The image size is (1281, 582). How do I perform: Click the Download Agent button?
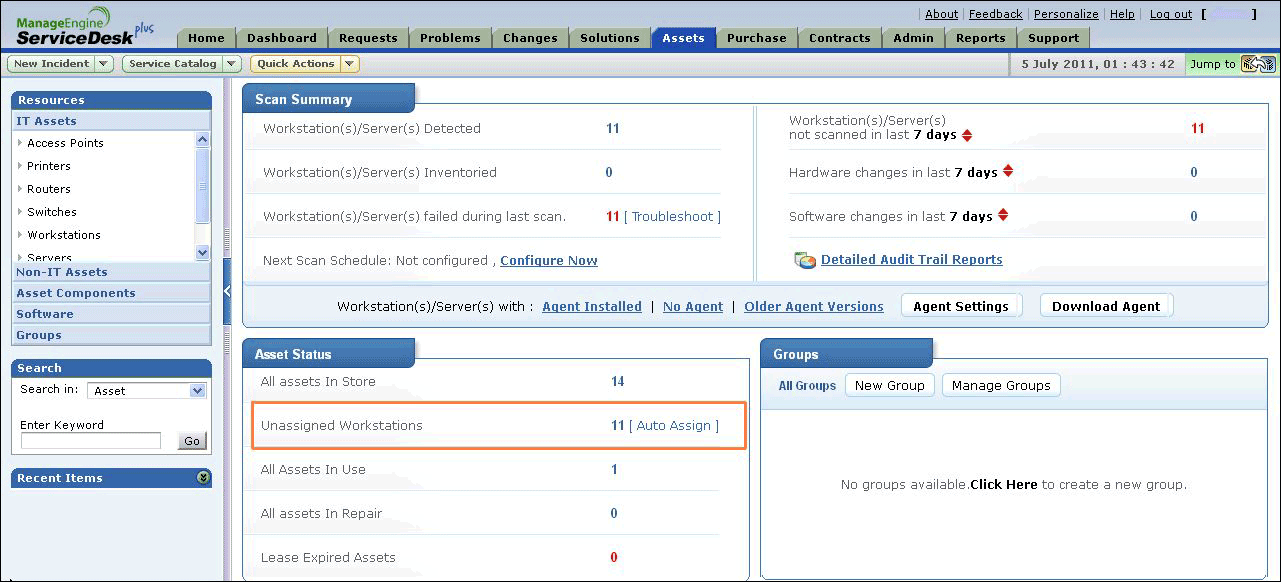pyautogui.click(x=1105, y=306)
